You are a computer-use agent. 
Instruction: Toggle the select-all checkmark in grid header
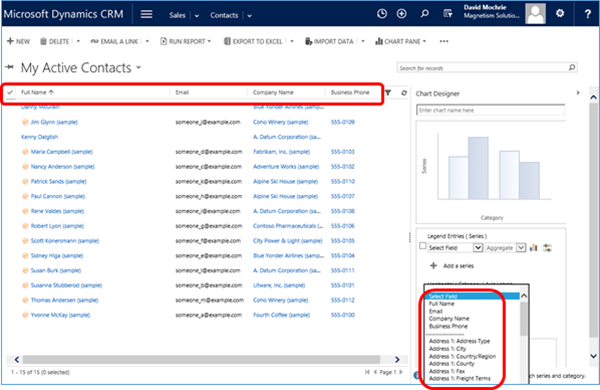pos(10,92)
